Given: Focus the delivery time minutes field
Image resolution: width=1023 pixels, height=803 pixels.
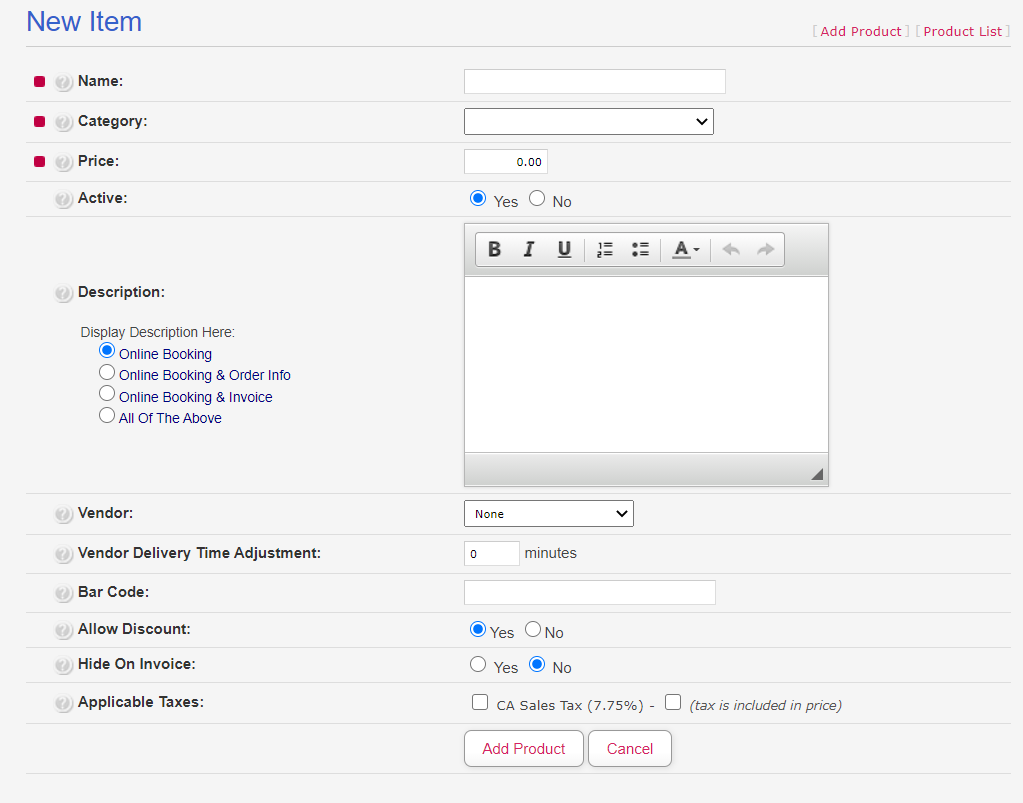Looking at the screenshot, I should point(491,553).
